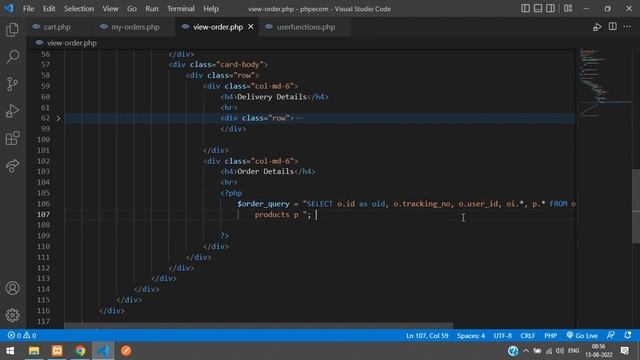Screen dimensions: 640x360
Task: Click the vertical scrollbar of the editor
Action: 636,206
